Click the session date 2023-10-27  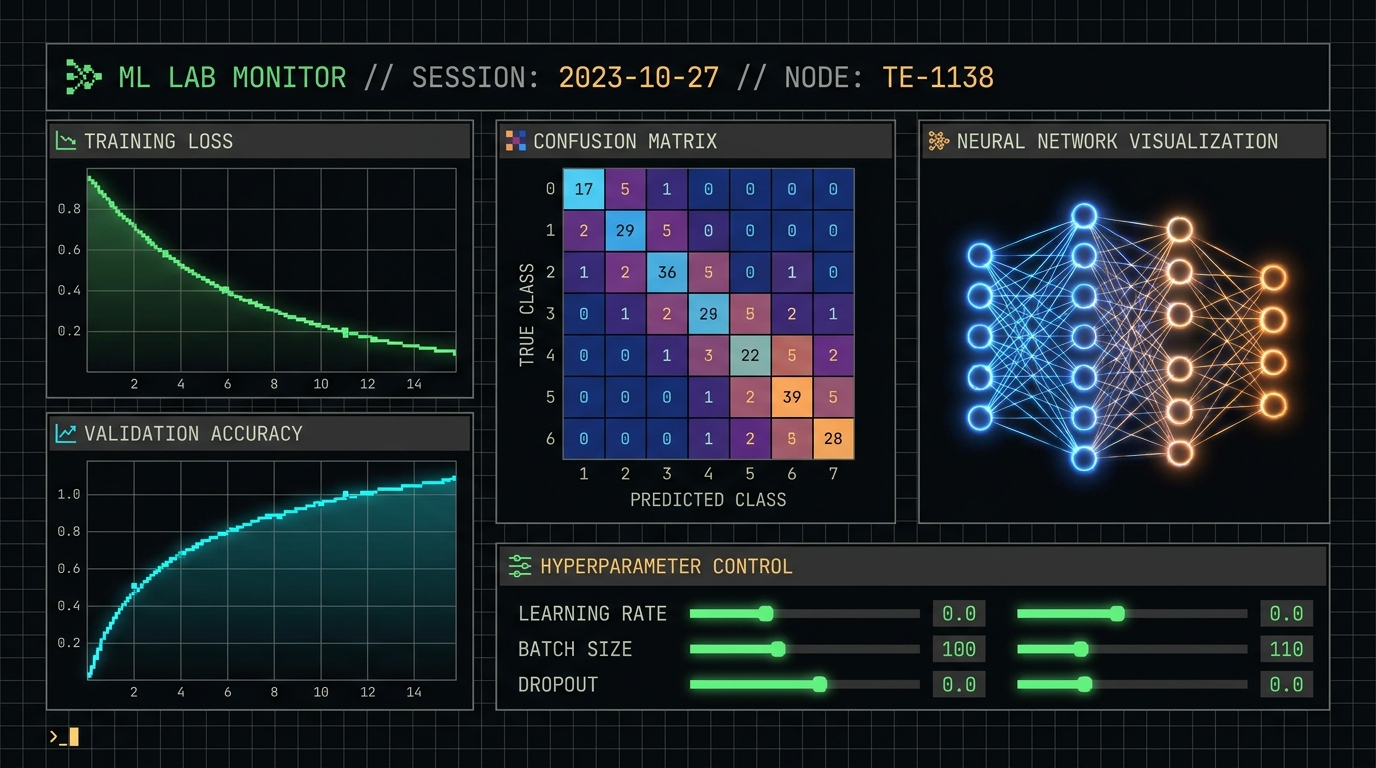pyautogui.click(x=638, y=77)
